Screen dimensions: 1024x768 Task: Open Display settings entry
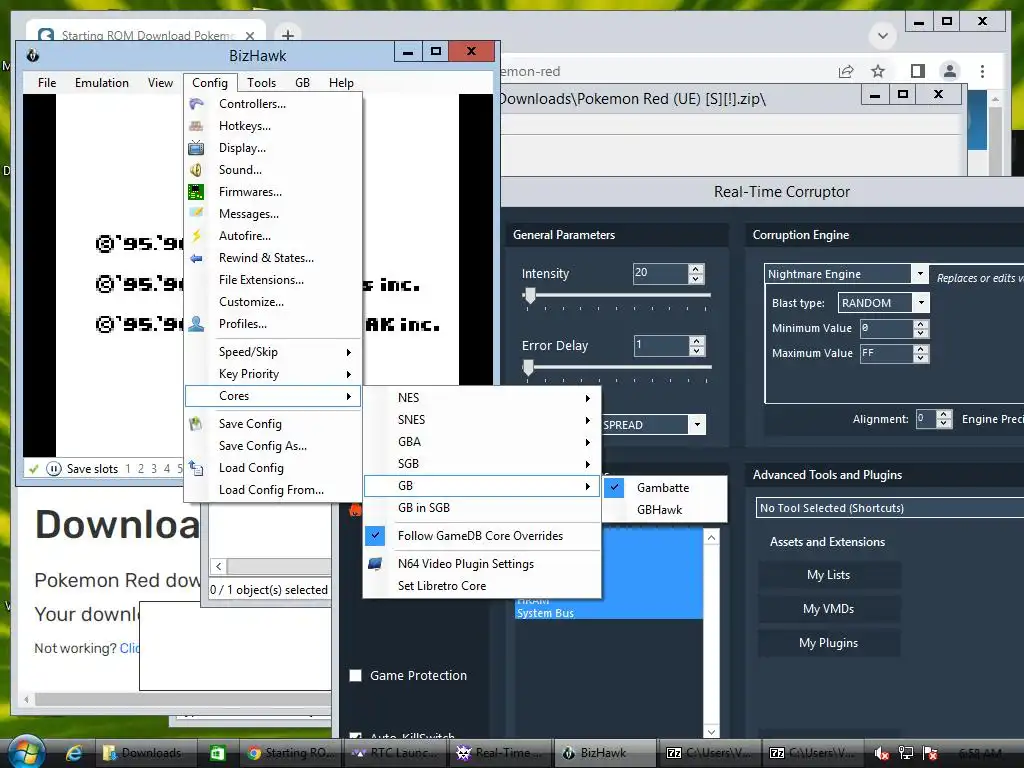[273, 148]
